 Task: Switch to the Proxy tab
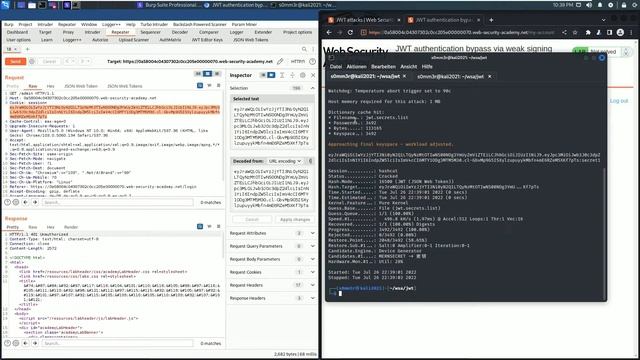68,32
